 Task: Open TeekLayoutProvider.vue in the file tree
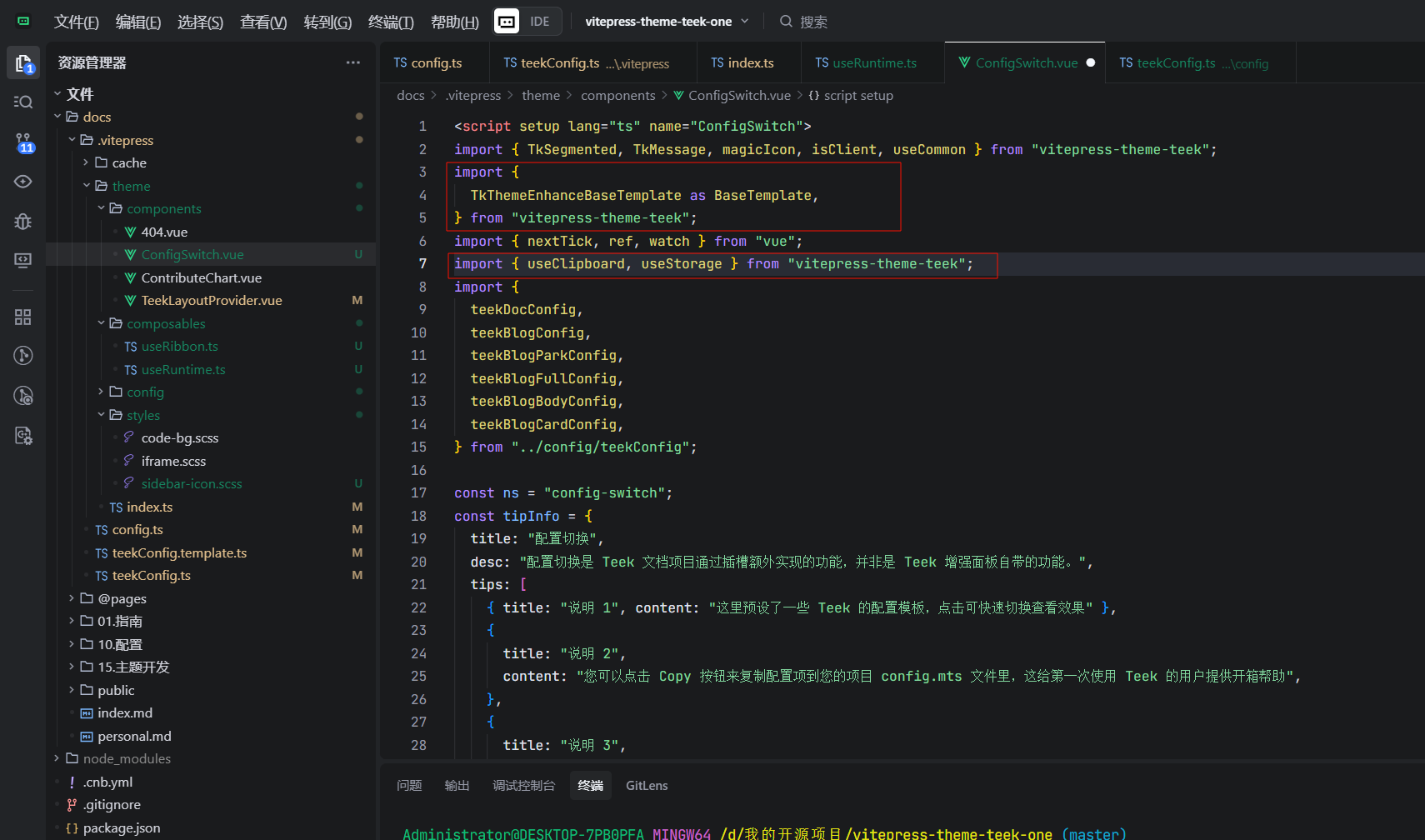212,300
